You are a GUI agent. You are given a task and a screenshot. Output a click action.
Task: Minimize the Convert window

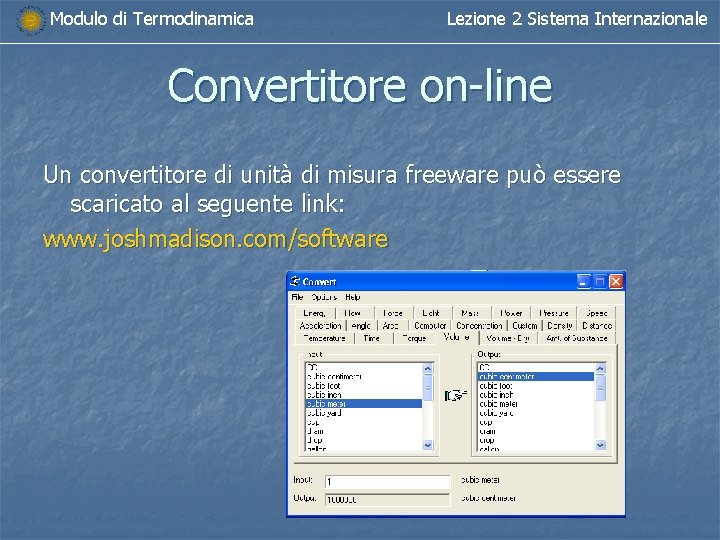[x=583, y=281]
